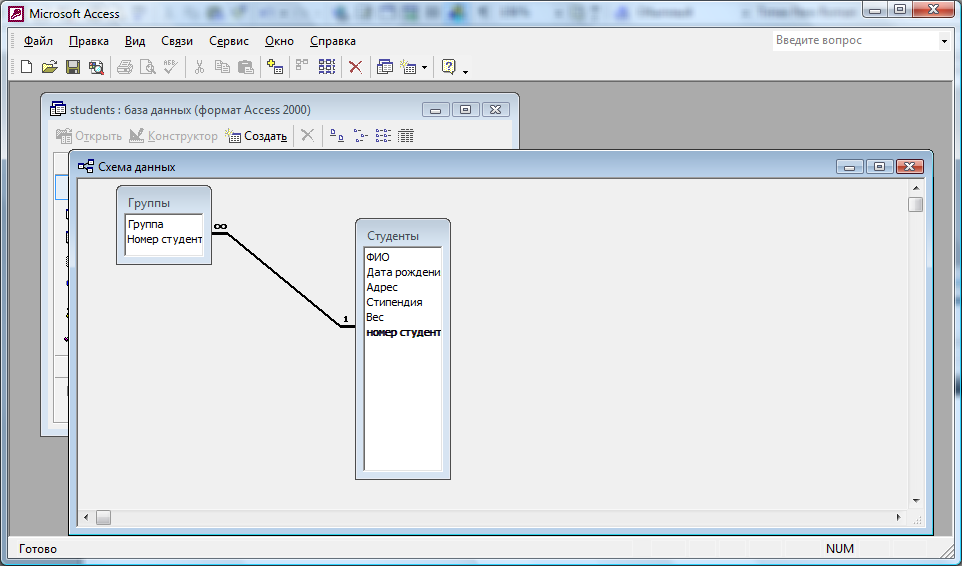Click the Show Direct Relationships icon
Screen dimensions: 962x566
(x=302, y=67)
